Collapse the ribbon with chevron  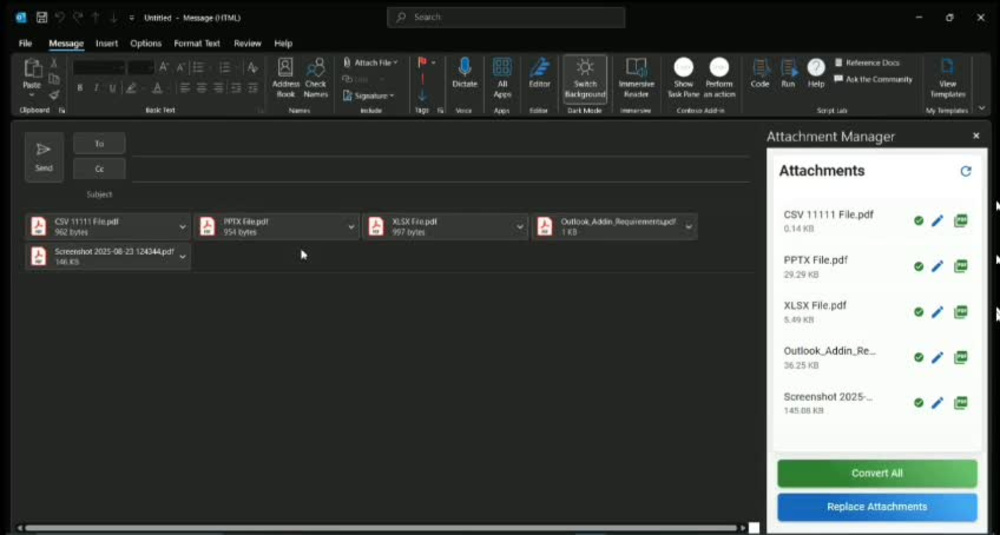(982, 108)
